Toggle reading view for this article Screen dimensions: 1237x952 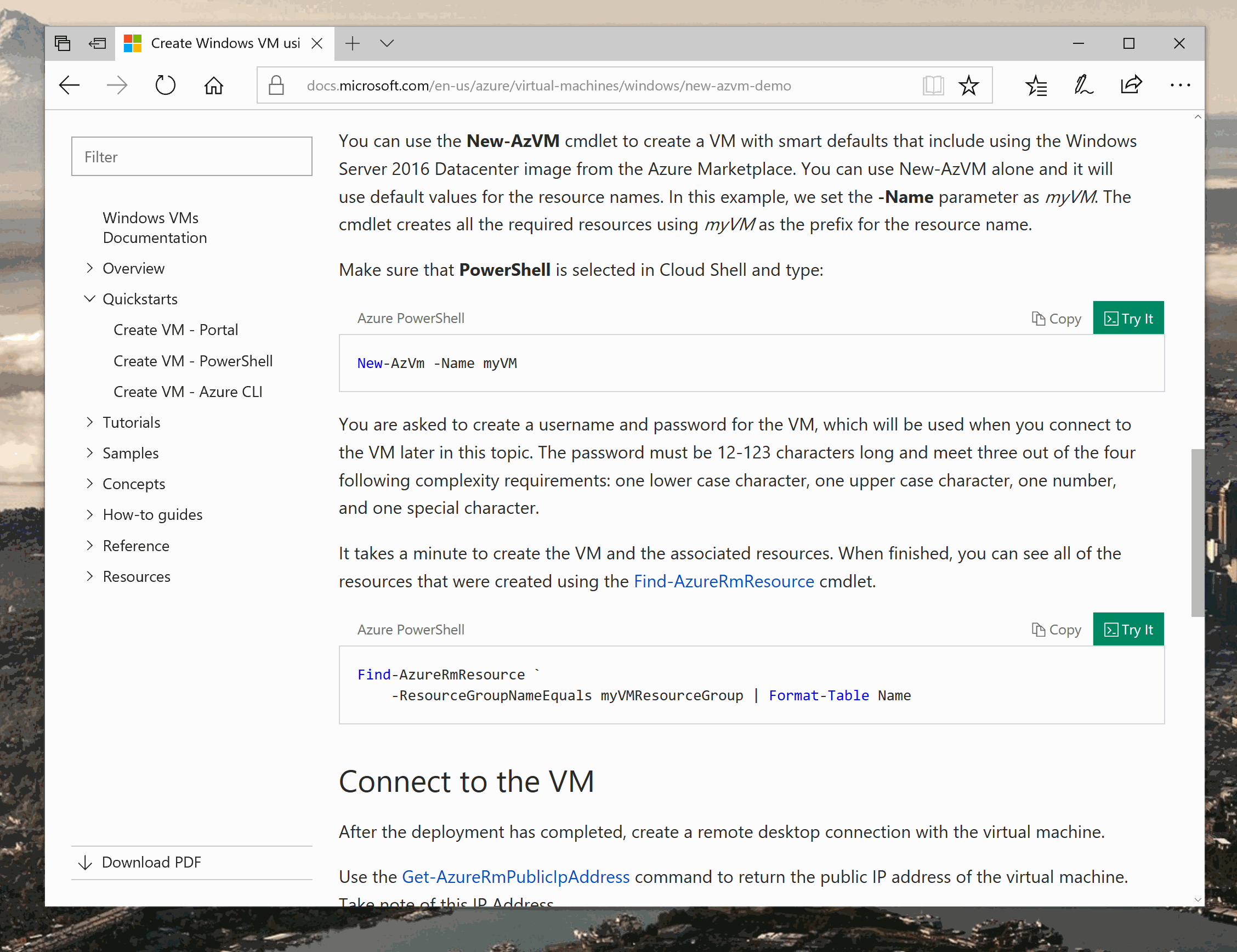[x=933, y=85]
